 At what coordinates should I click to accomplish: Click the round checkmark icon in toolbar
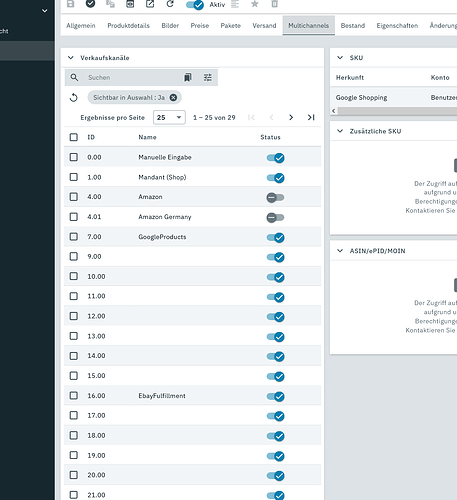tap(90, 4)
